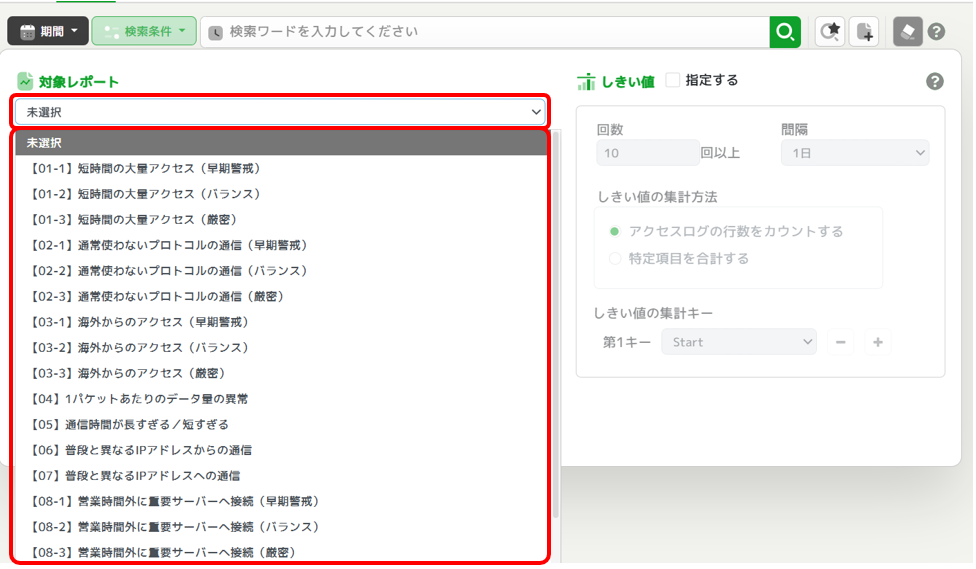Select 【03-2】海外からのアクセス（バランス） option
Image resolution: width=976 pixels, height=569 pixels.
coord(138,347)
